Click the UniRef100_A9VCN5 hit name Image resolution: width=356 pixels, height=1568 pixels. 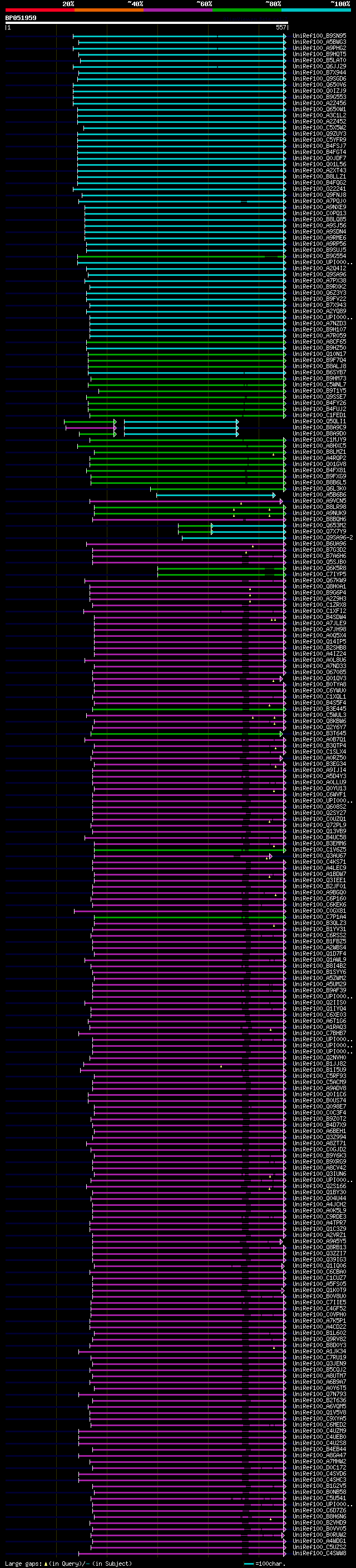pyautogui.click(x=319, y=501)
